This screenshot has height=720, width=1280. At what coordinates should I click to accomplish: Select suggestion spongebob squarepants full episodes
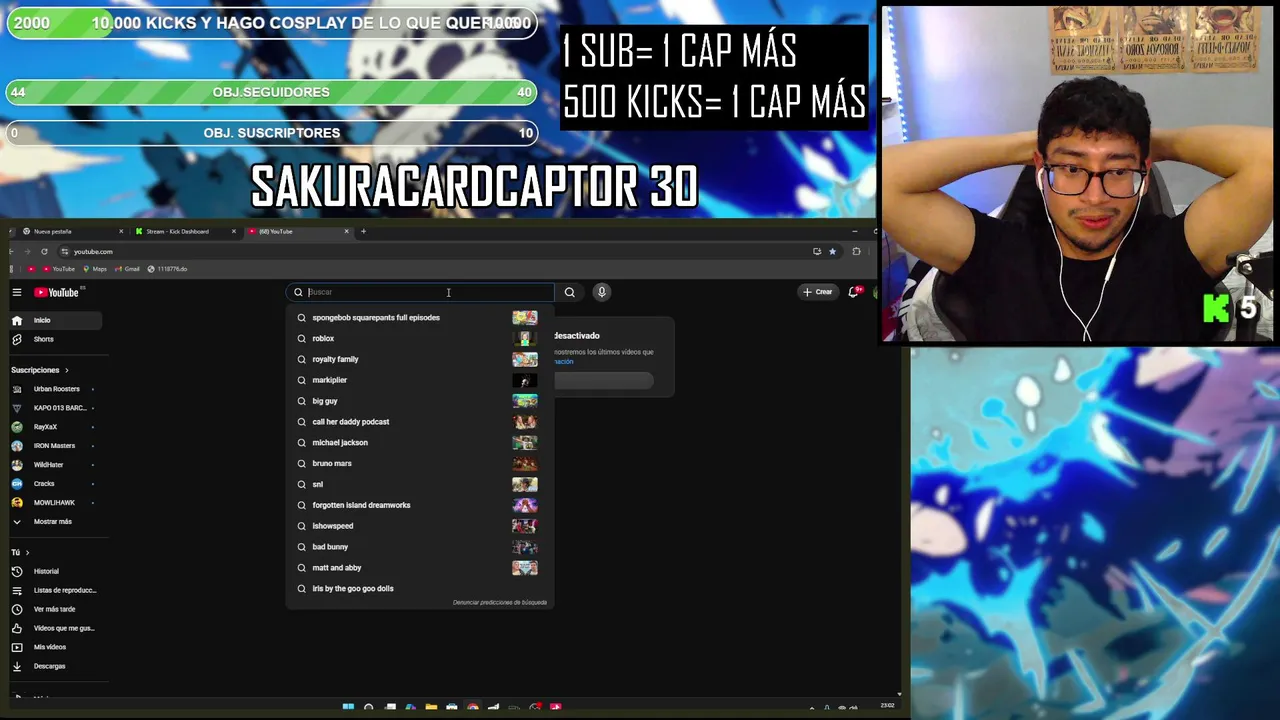pyautogui.click(x=419, y=318)
